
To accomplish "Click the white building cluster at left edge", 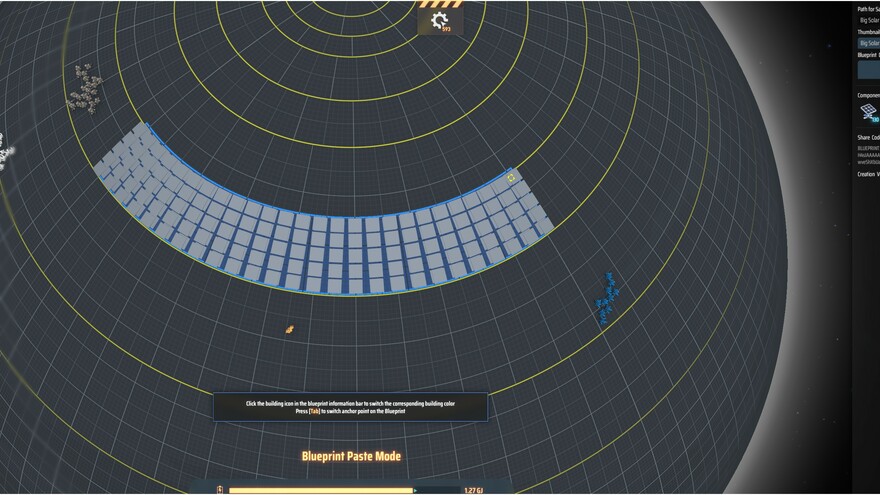I will coord(5,150).
